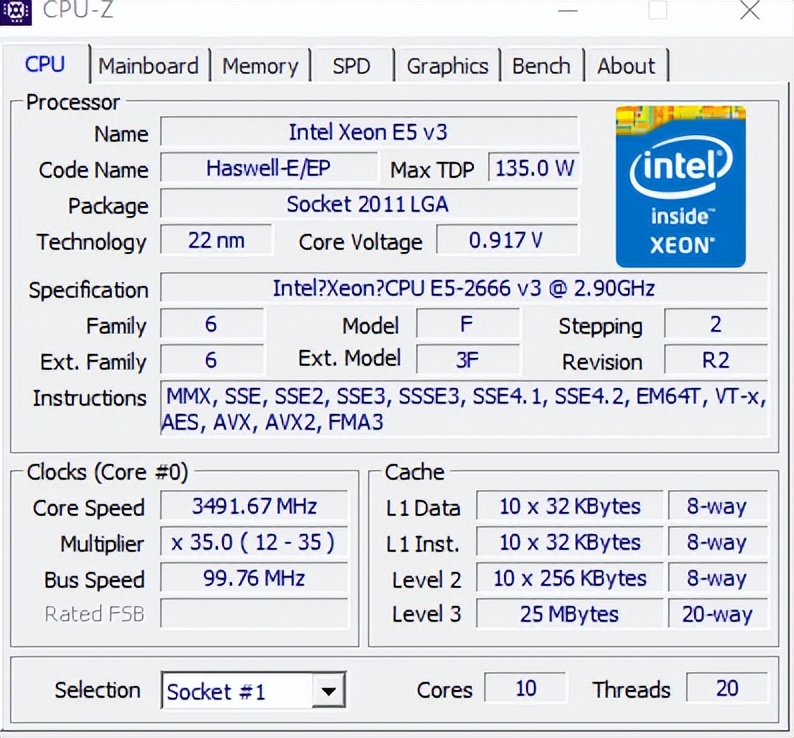794x738 pixels.
Task: Switch to the Bench tab
Action: tap(541, 66)
